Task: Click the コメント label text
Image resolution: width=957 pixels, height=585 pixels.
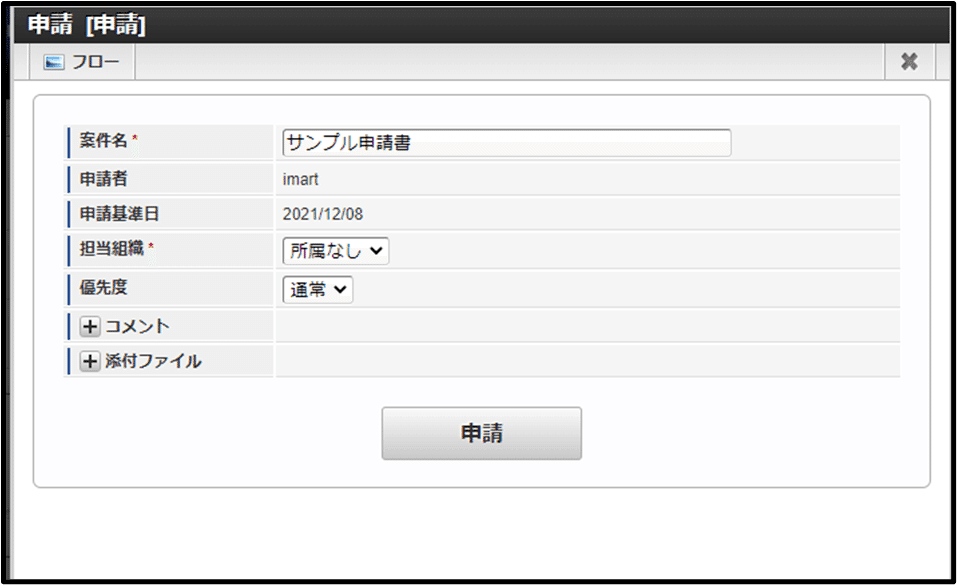Action: (137, 327)
